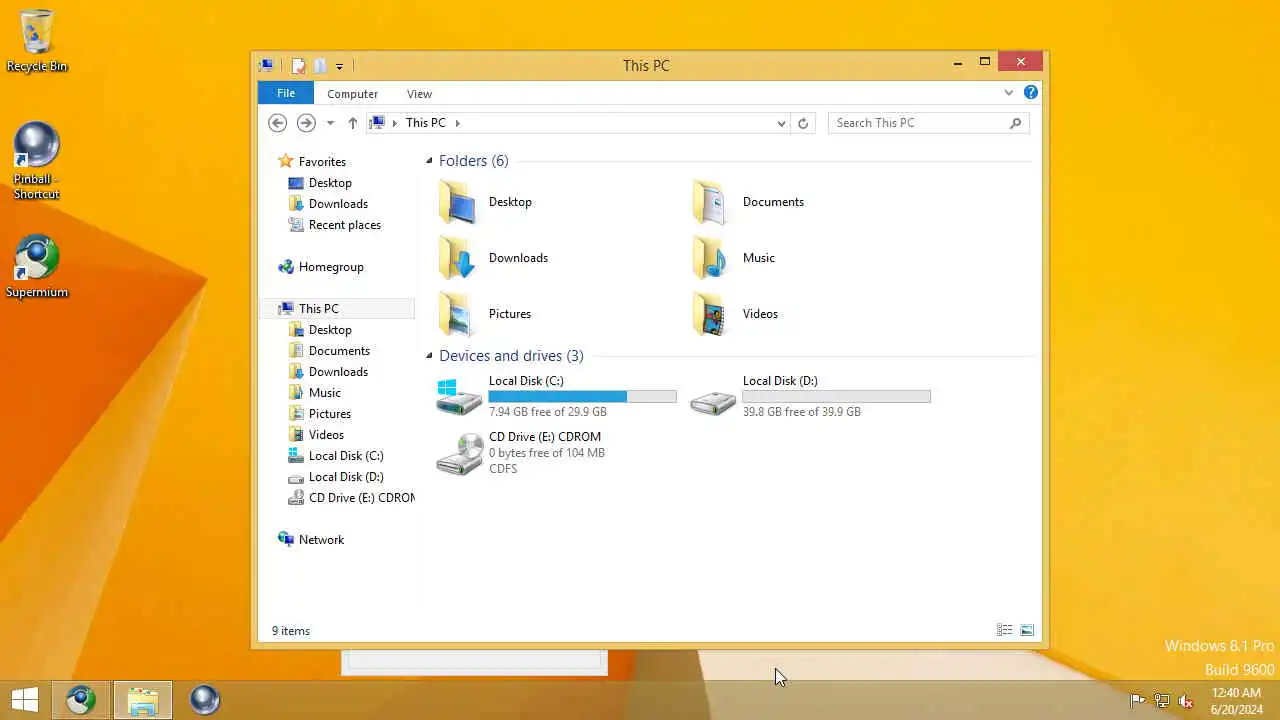Open the Start button
Image resolution: width=1280 pixels, height=720 pixels.
point(25,700)
